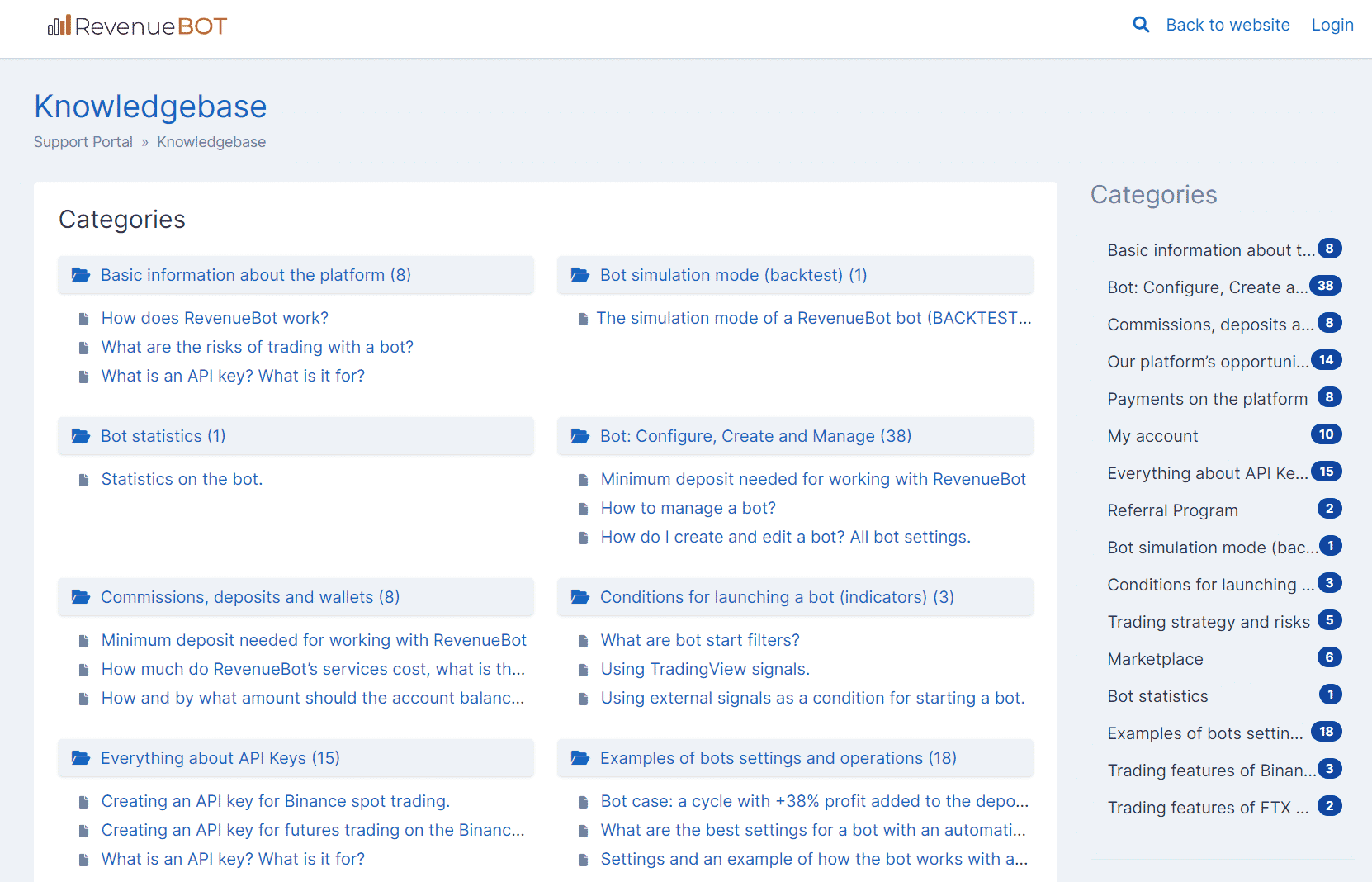Click document icon beside What are the risks of trading
Image resolution: width=1372 pixels, height=882 pixels.
[83, 348]
